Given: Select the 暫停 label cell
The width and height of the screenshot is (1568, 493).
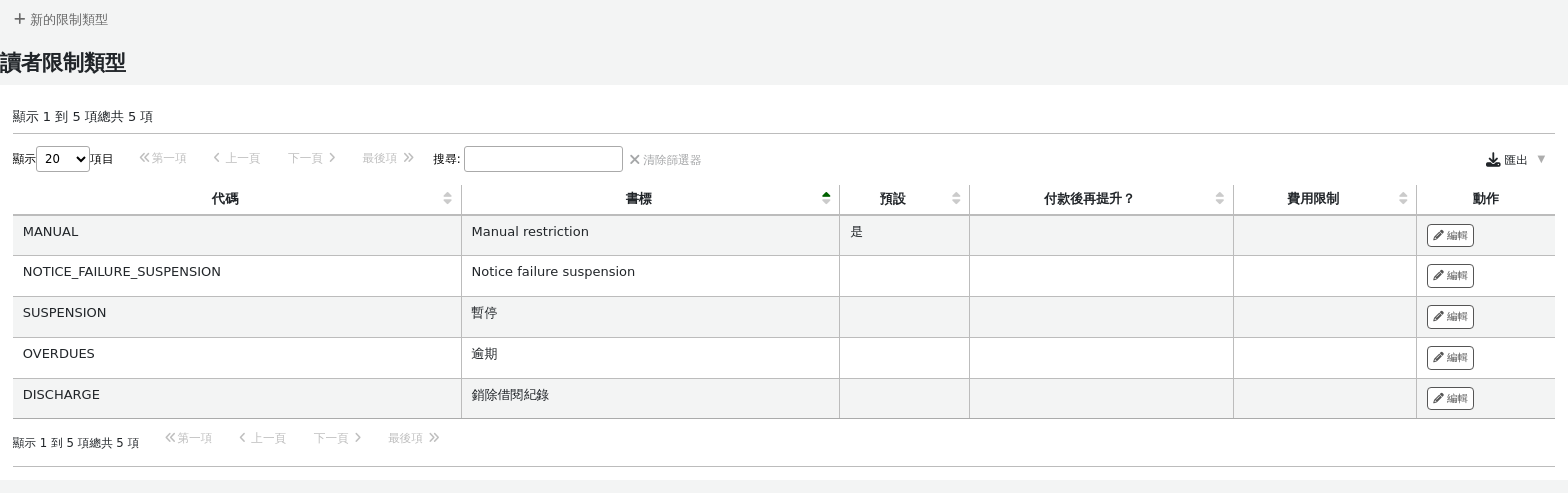Looking at the screenshot, I should (x=650, y=317).
